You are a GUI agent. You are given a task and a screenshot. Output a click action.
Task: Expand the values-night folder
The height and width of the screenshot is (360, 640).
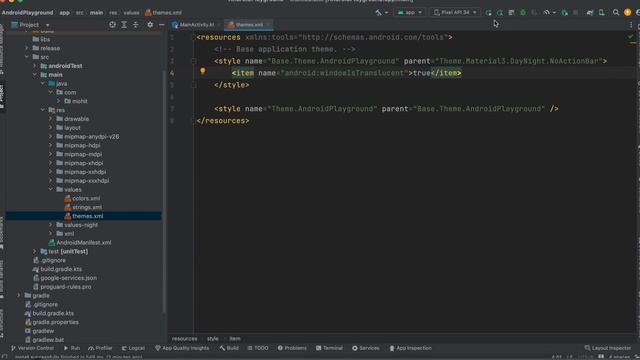click(x=51, y=225)
